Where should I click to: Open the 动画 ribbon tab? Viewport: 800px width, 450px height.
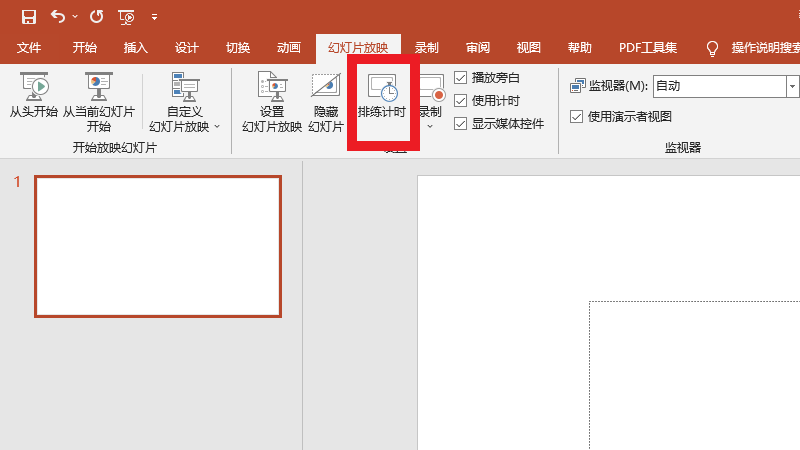(x=288, y=48)
